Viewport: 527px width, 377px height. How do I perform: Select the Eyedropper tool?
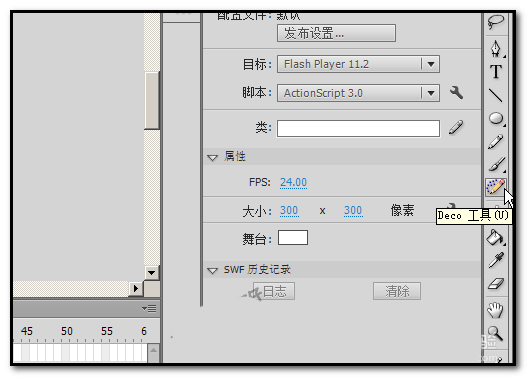pyautogui.click(x=496, y=260)
